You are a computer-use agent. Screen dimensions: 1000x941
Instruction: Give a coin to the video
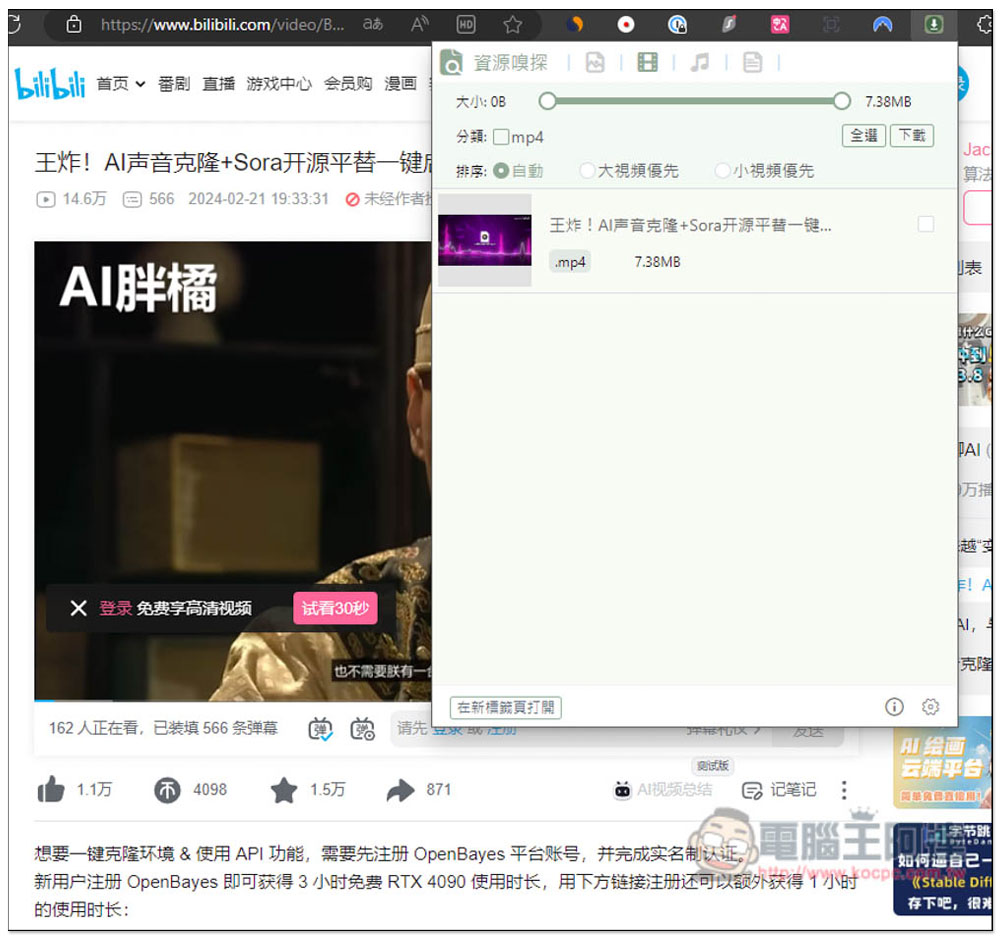pos(168,790)
